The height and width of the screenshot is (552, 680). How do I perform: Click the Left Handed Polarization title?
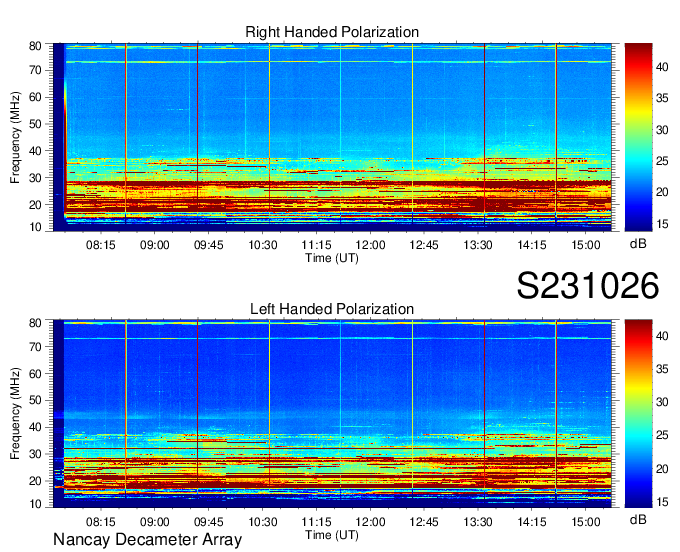click(332, 309)
